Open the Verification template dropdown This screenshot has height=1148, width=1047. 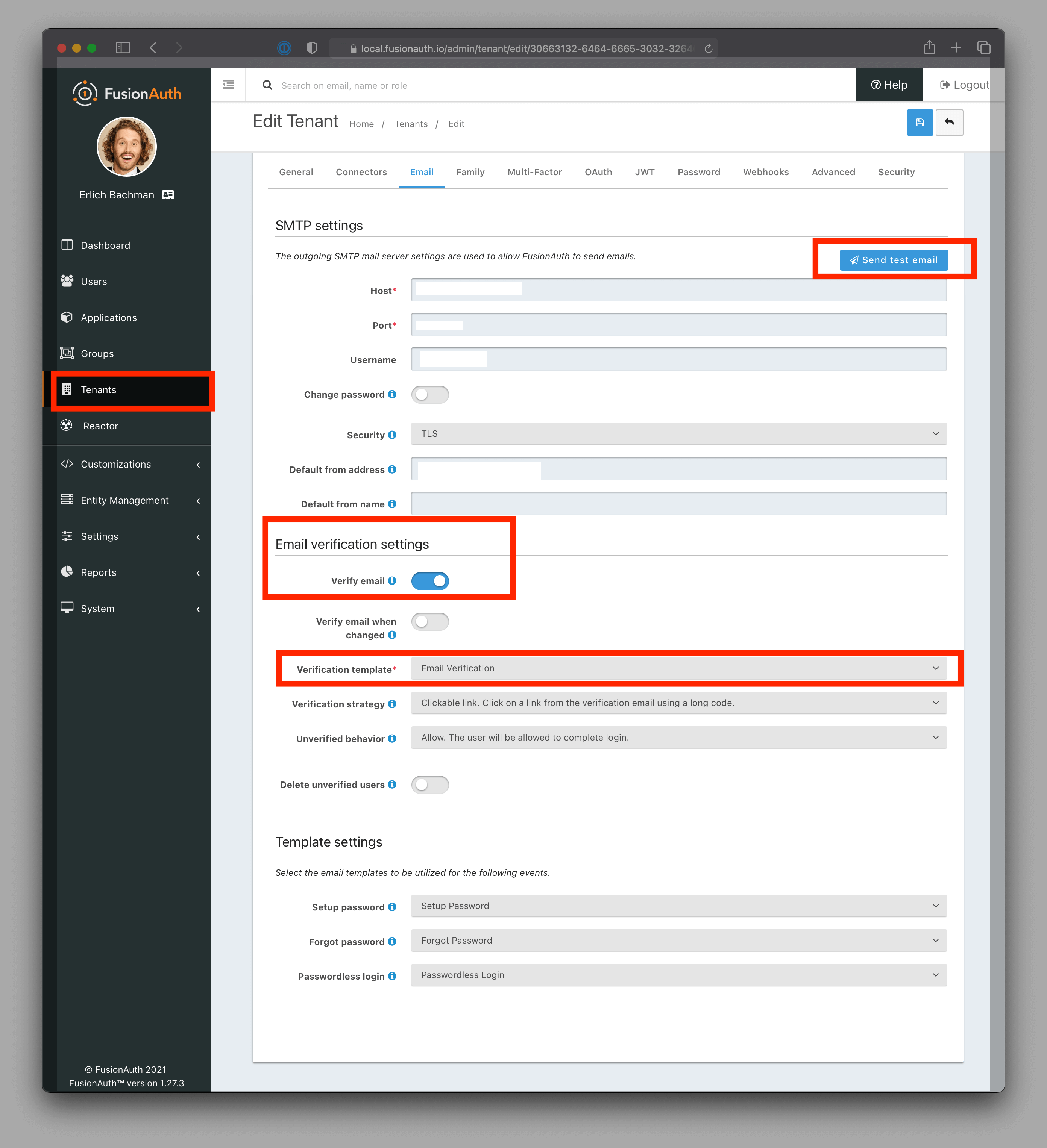point(679,668)
